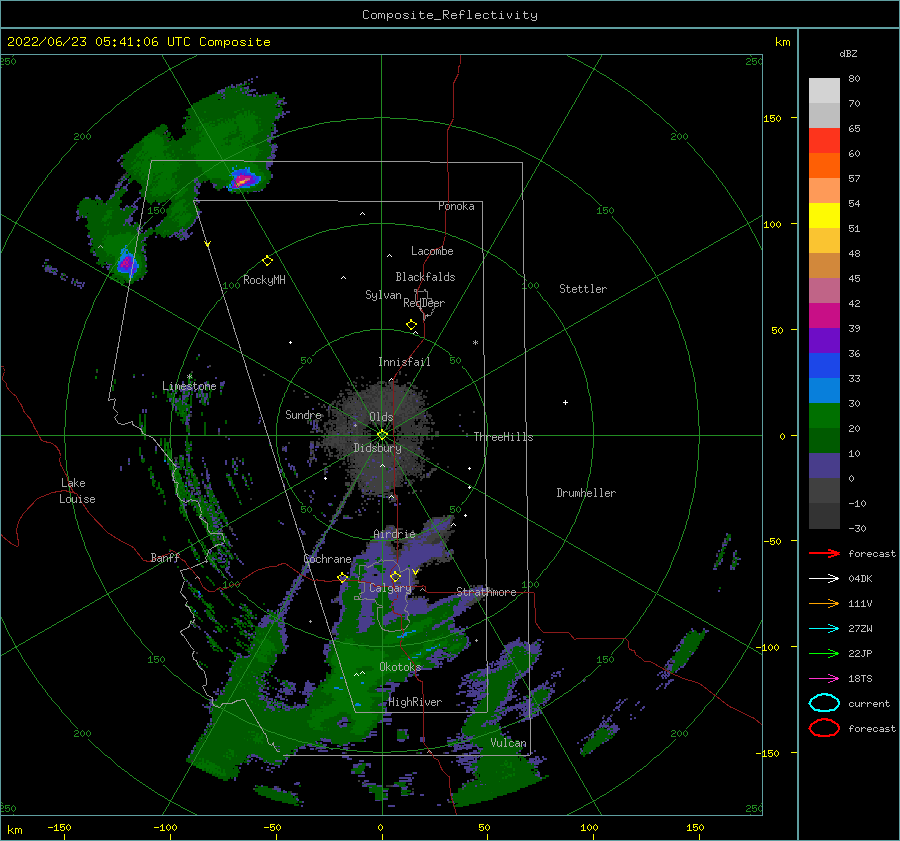Click the RockyMH label
Viewport: 900px width, 841px height.
pos(264,280)
